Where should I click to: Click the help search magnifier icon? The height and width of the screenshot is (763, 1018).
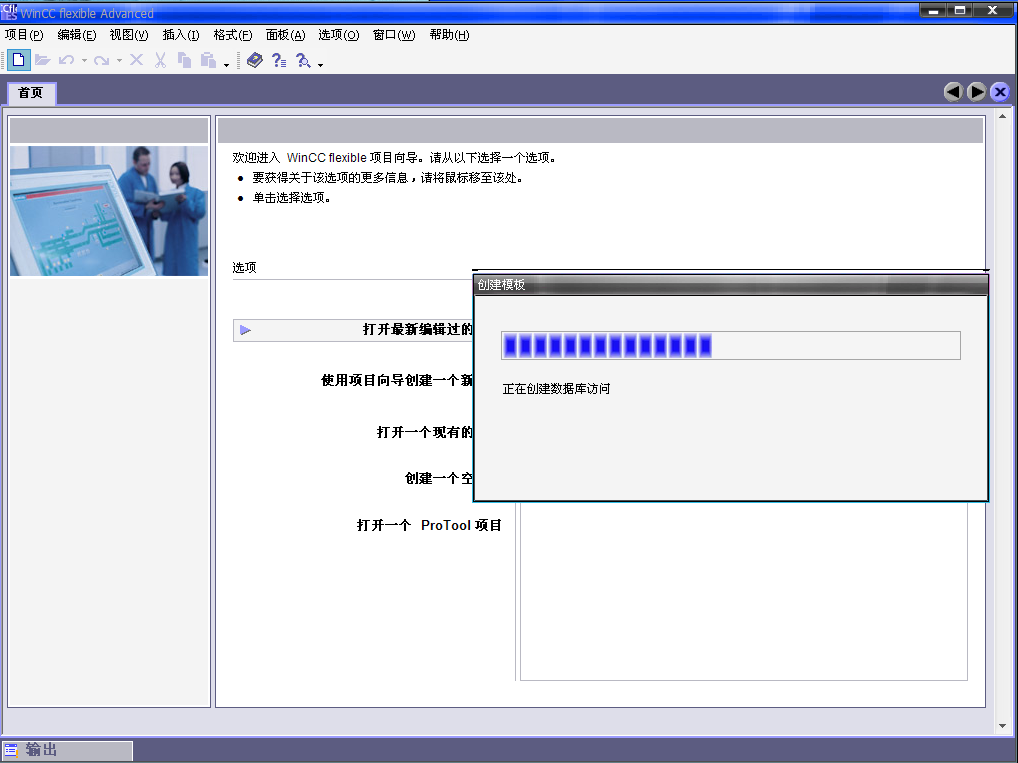click(304, 60)
